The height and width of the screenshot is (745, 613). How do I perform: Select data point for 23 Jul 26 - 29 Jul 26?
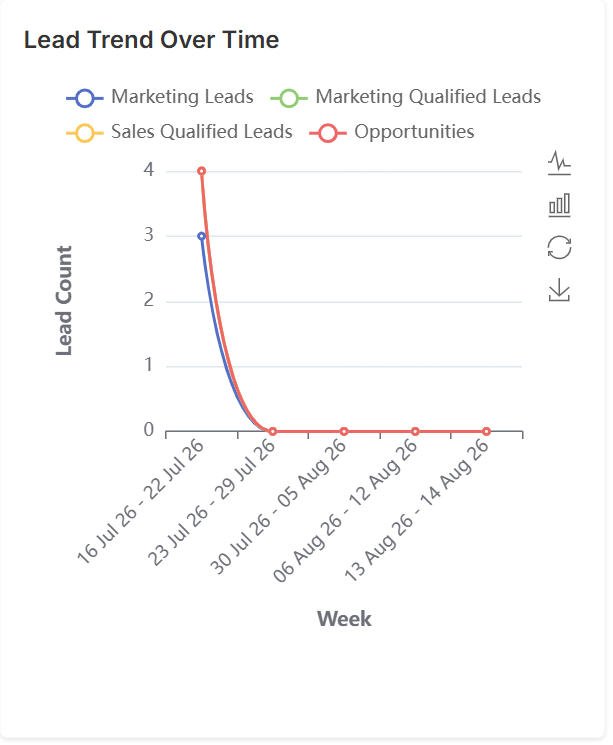coord(273,431)
